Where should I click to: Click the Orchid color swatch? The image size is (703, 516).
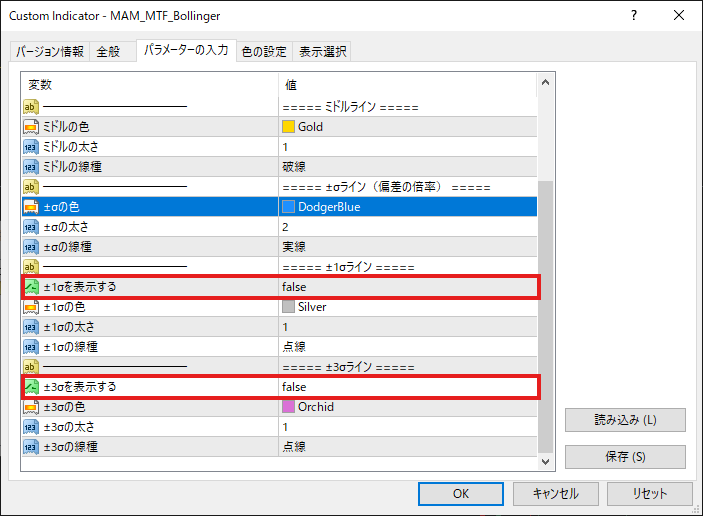pos(288,407)
